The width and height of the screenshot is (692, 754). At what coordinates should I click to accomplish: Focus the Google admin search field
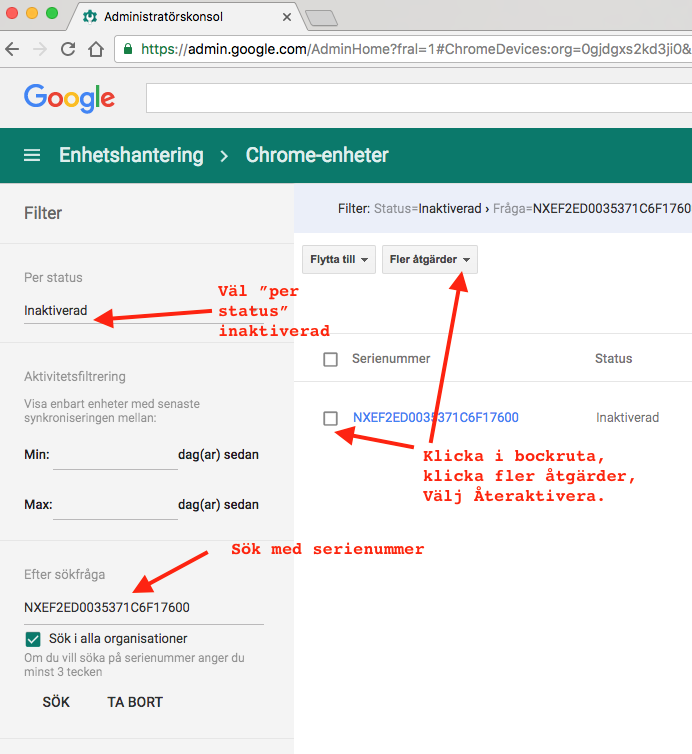(419, 98)
